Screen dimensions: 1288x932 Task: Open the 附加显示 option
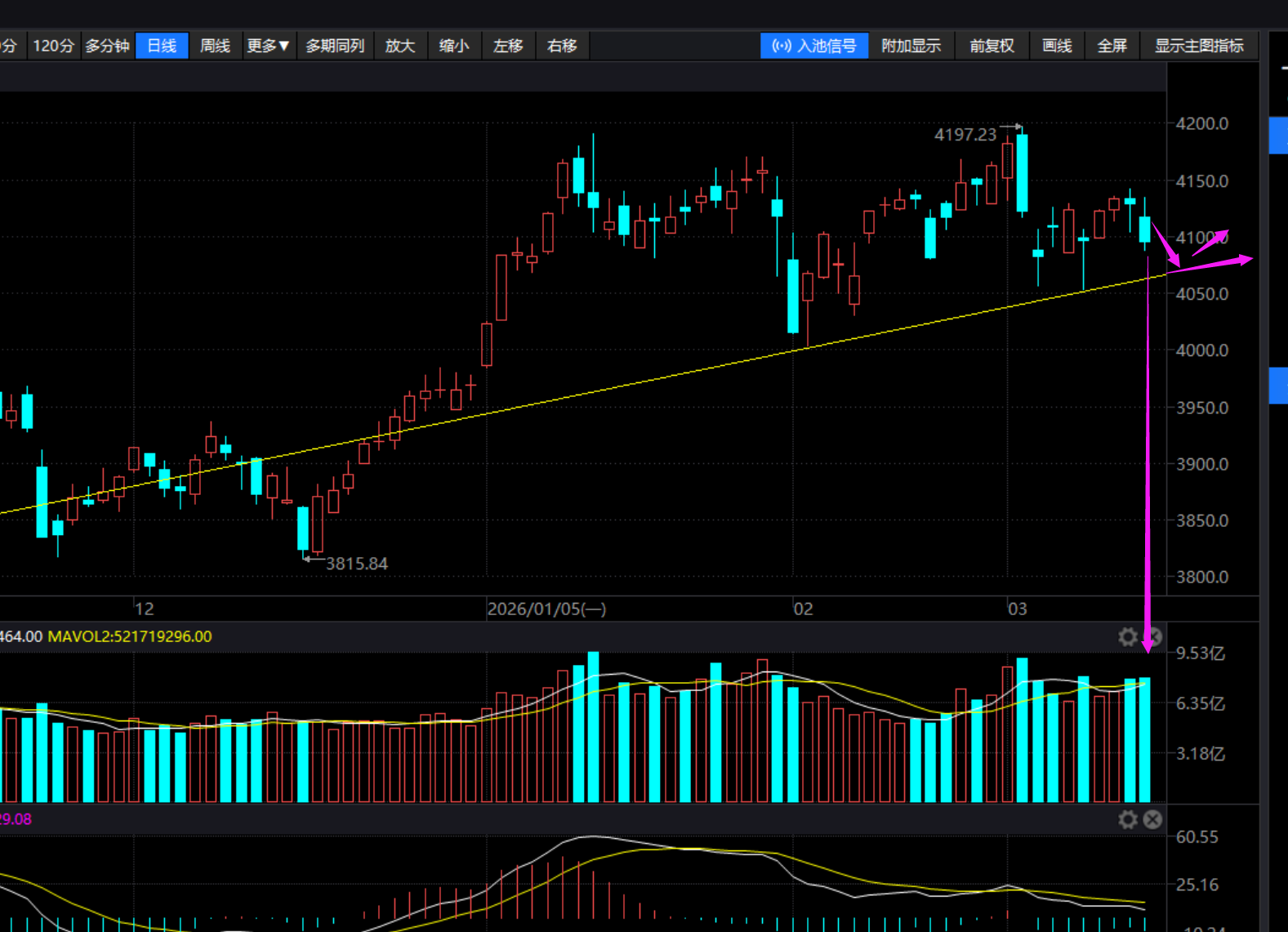point(911,46)
